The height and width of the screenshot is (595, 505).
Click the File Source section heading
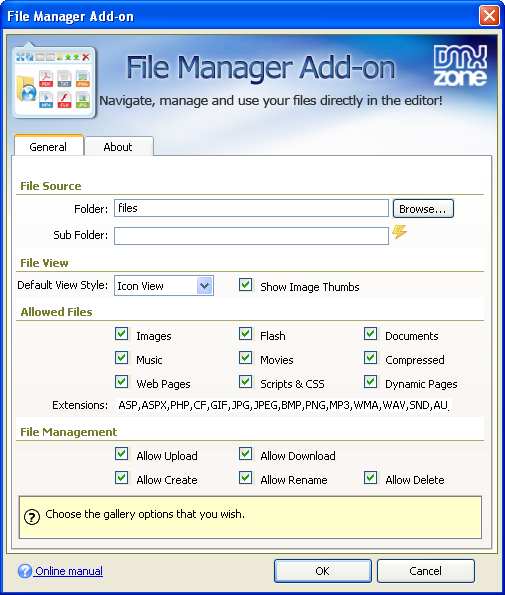[x=50, y=186]
